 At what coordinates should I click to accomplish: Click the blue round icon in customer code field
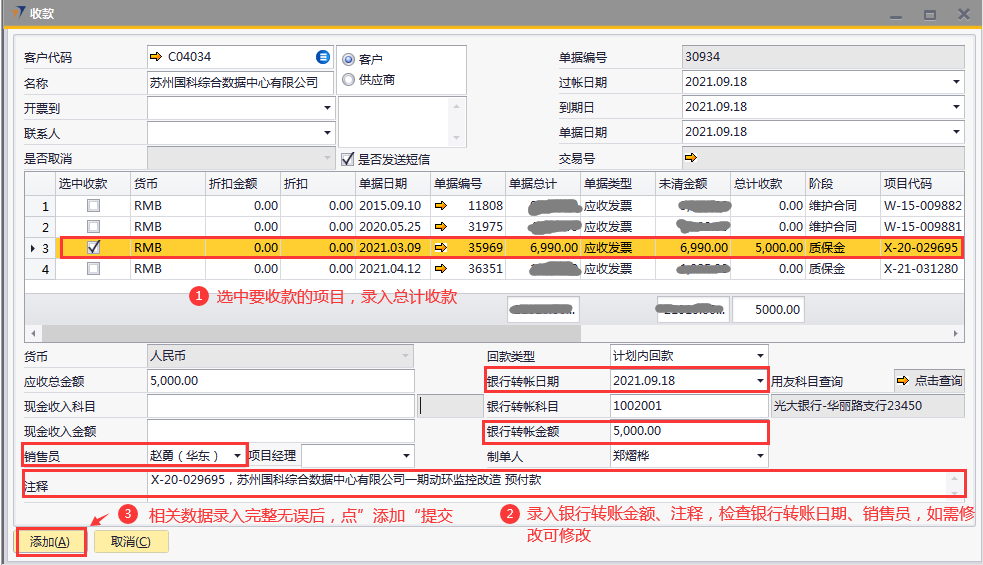[x=323, y=57]
